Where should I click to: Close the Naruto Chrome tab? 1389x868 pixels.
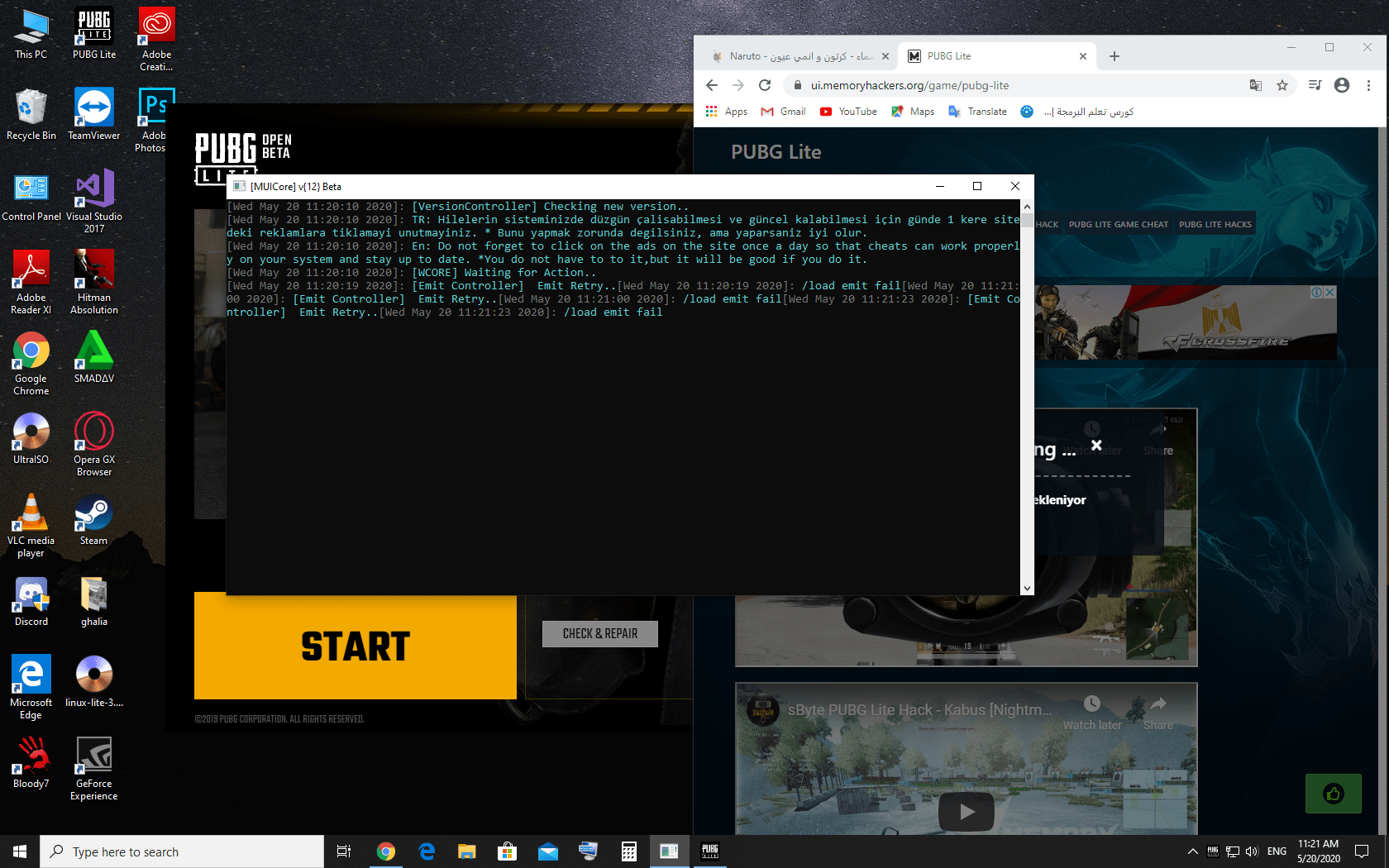pyautogui.click(x=885, y=56)
